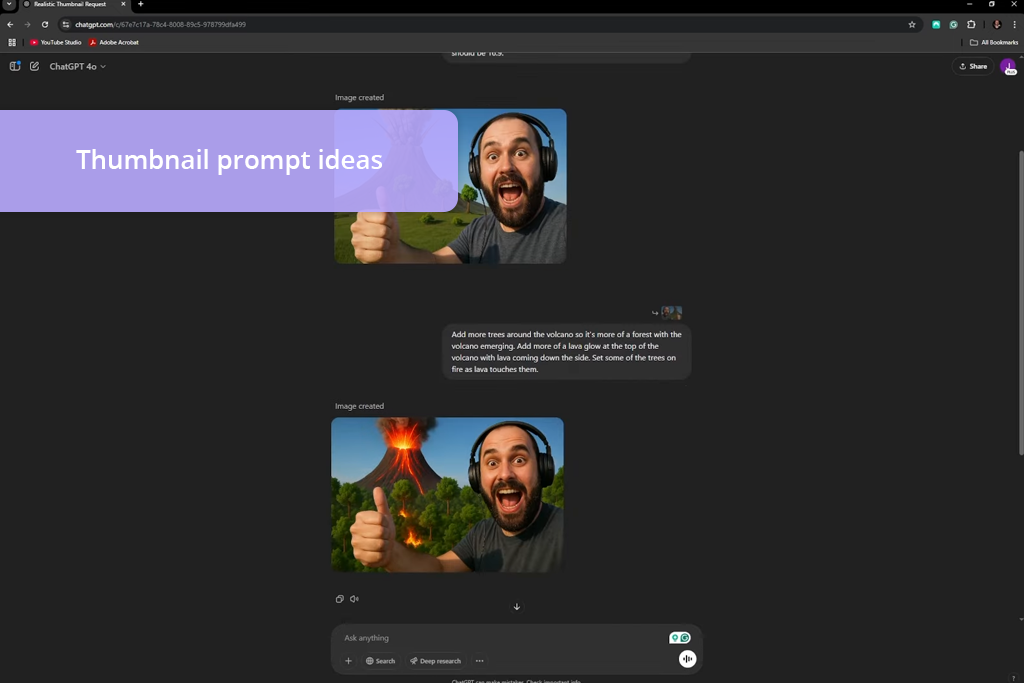Open the purple user profile avatar
The height and width of the screenshot is (683, 1024).
(1008, 66)
